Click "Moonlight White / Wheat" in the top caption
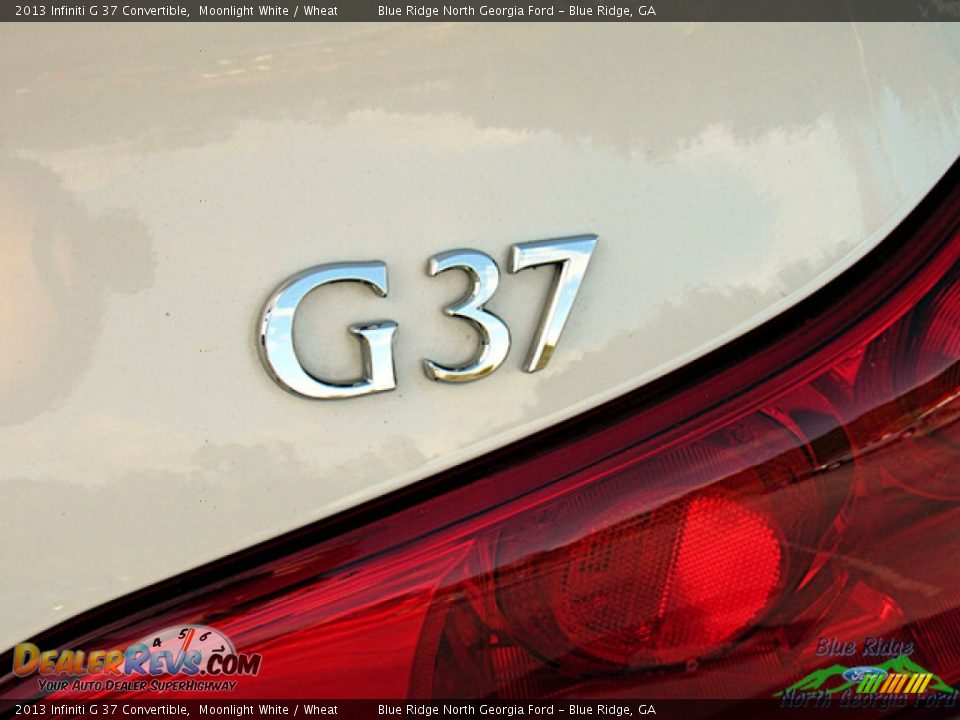 pyautogui.click(x=268, y=11)
